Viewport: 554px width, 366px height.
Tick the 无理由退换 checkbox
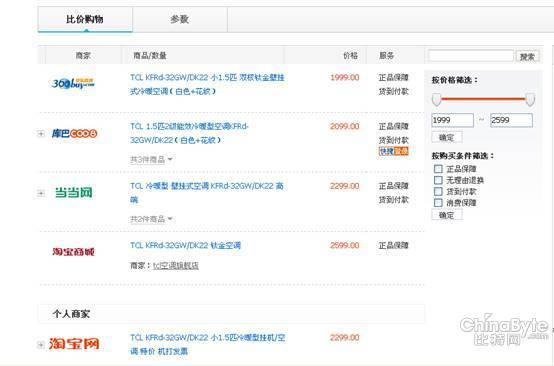coord(438,180)
